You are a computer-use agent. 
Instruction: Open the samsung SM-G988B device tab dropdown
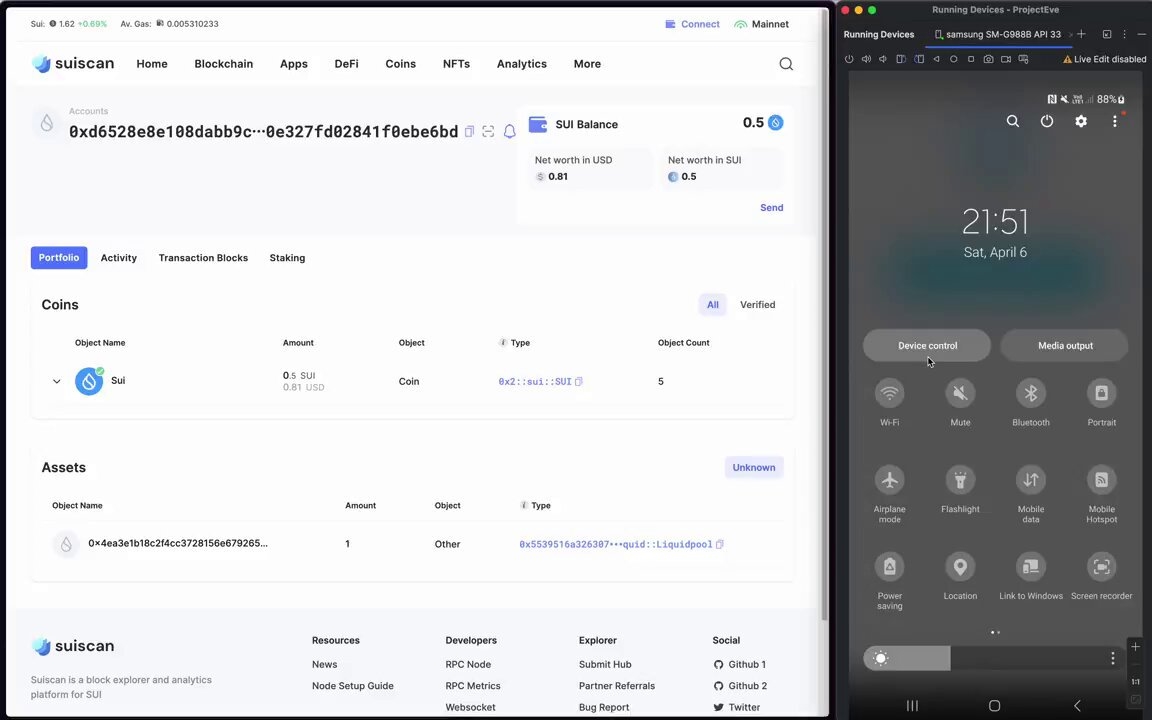click(1000, 33)
